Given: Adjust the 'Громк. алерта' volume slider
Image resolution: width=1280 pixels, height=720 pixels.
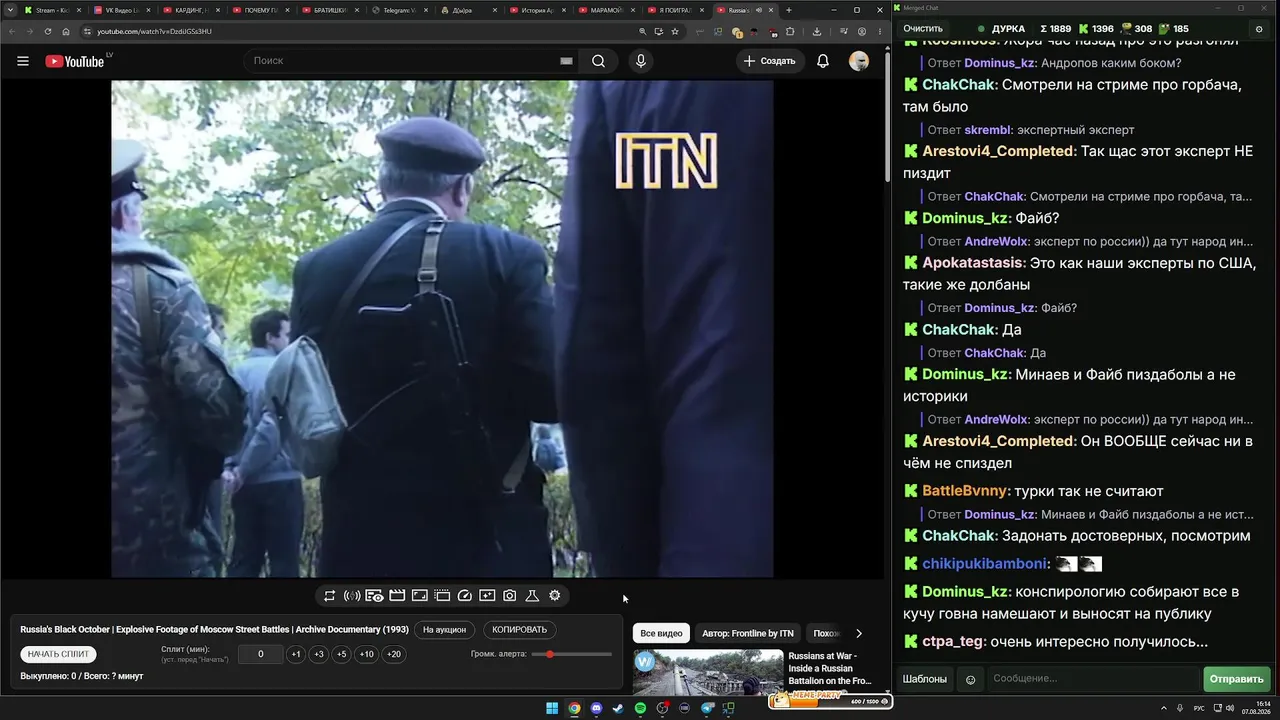Looking at the screenshot, I should 572,654.
